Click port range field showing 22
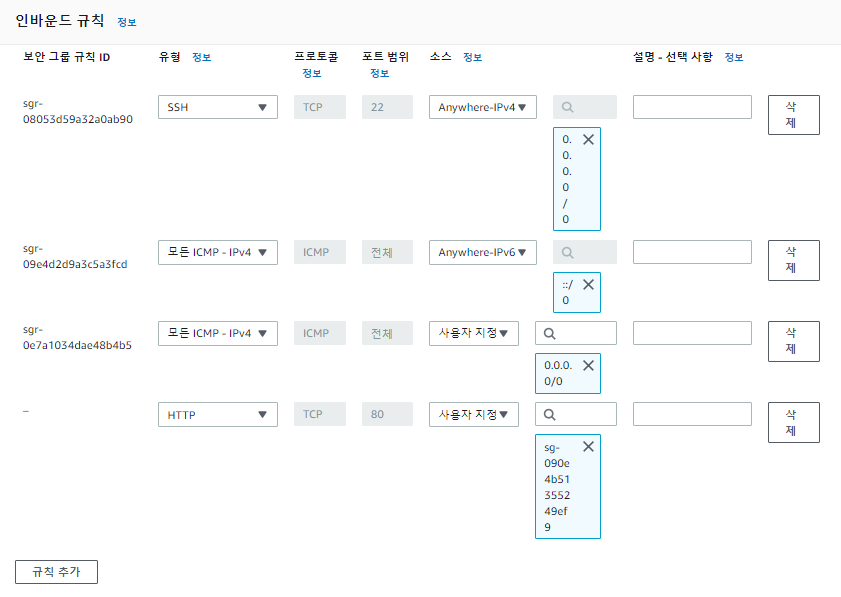Image resolution: width=841 pixels, height=597 pixels. point(387,107)
